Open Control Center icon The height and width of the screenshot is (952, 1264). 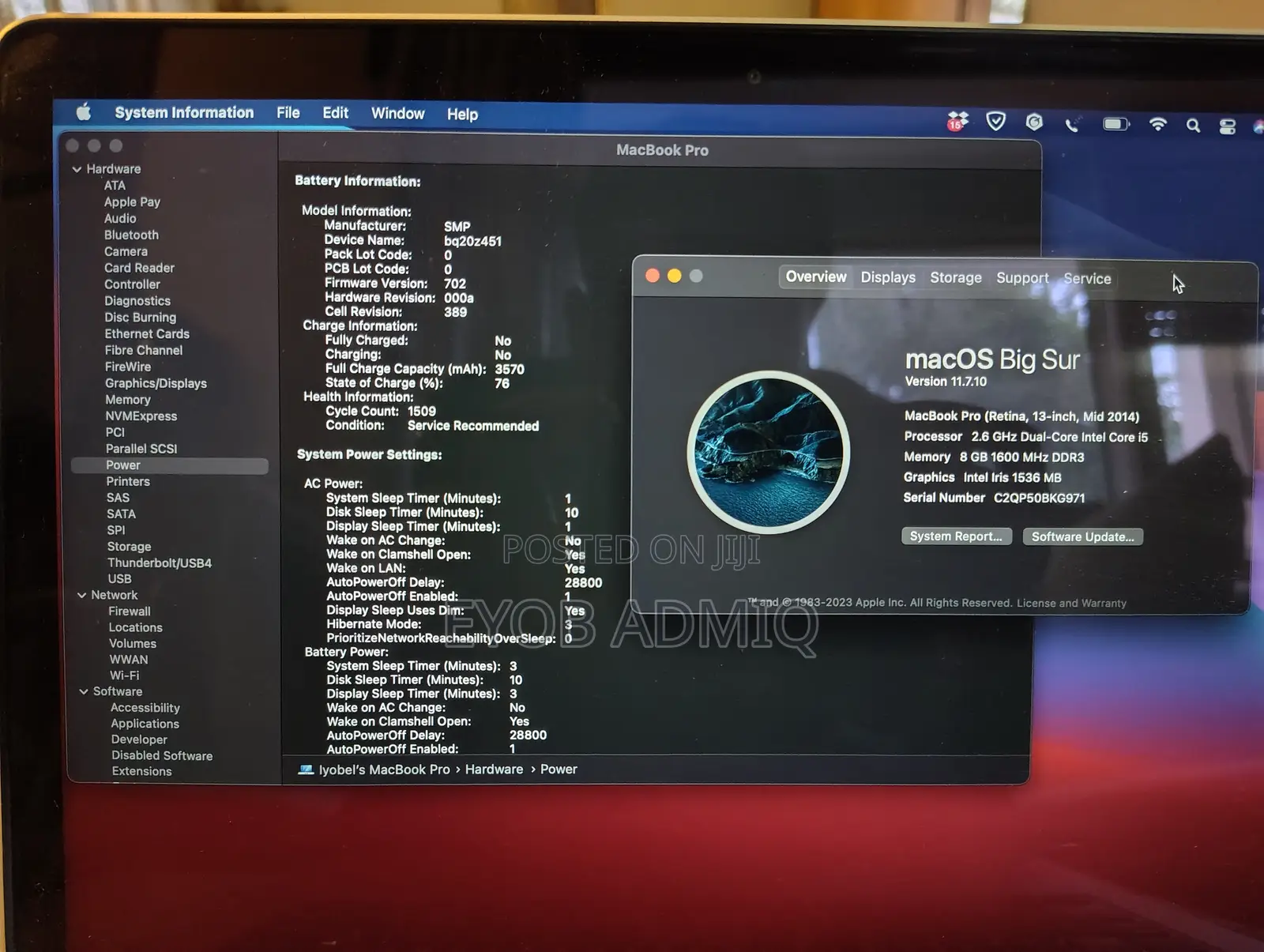(x=1228, y=126)
